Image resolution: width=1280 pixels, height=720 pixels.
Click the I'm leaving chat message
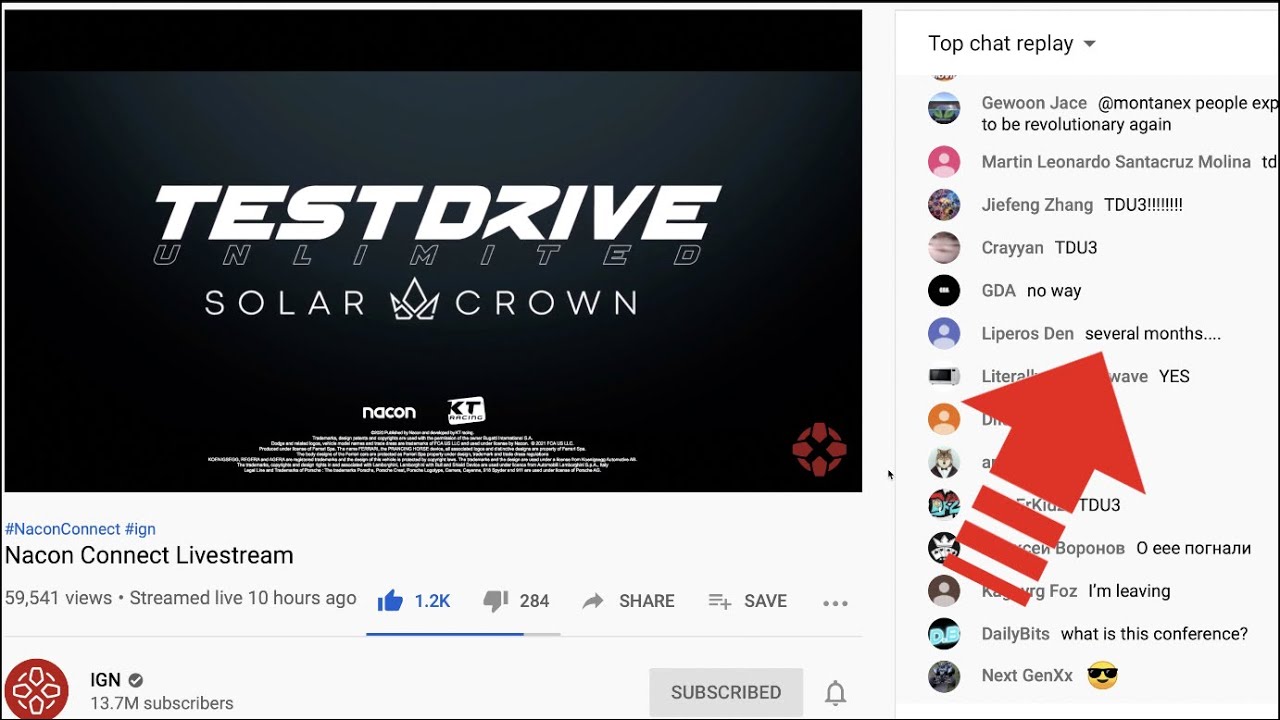click(1129, 591)
